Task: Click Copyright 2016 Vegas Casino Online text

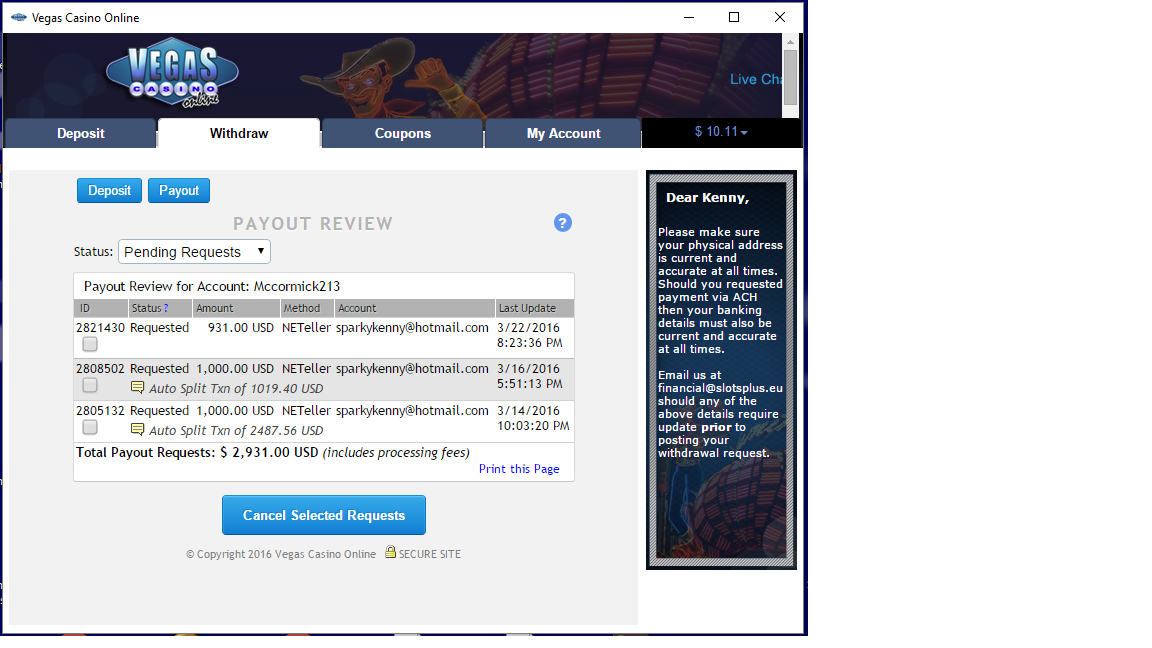Action: (281, 554)
